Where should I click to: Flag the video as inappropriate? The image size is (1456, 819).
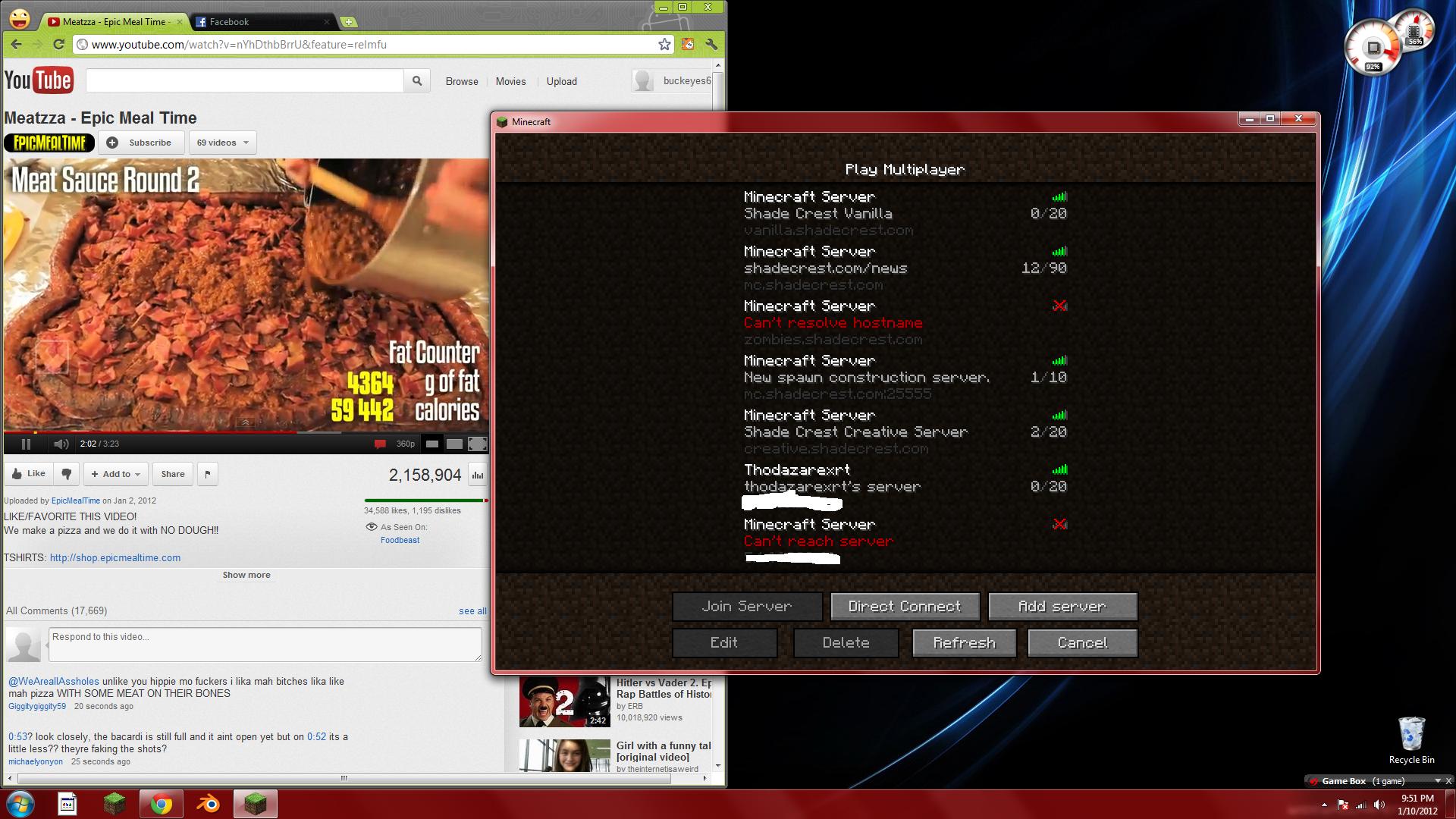[x=208, y=474]
